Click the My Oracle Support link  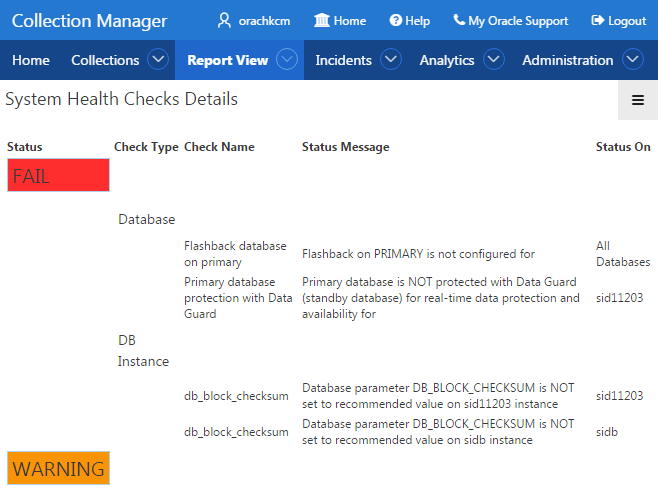[x=518, y=21]
